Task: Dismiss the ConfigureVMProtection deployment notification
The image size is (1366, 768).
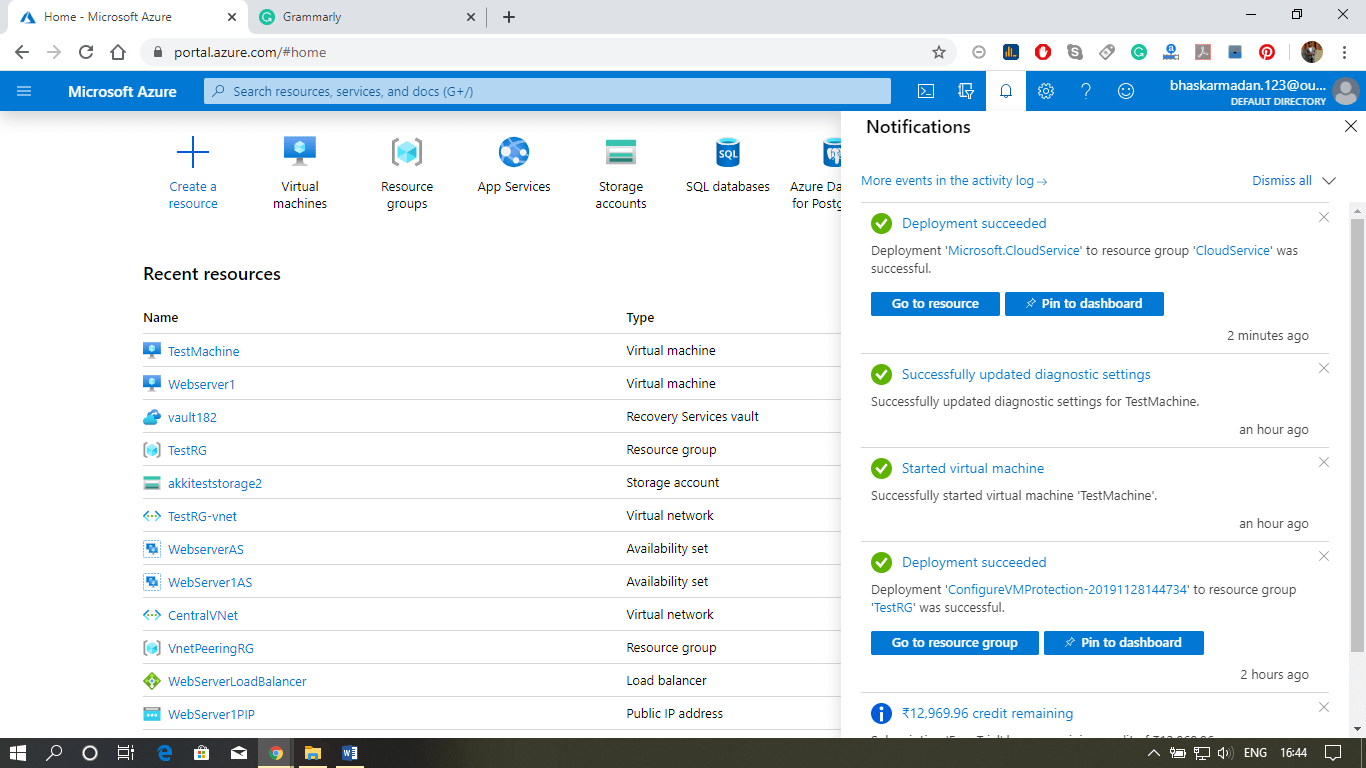Action: click(1324, 556)
